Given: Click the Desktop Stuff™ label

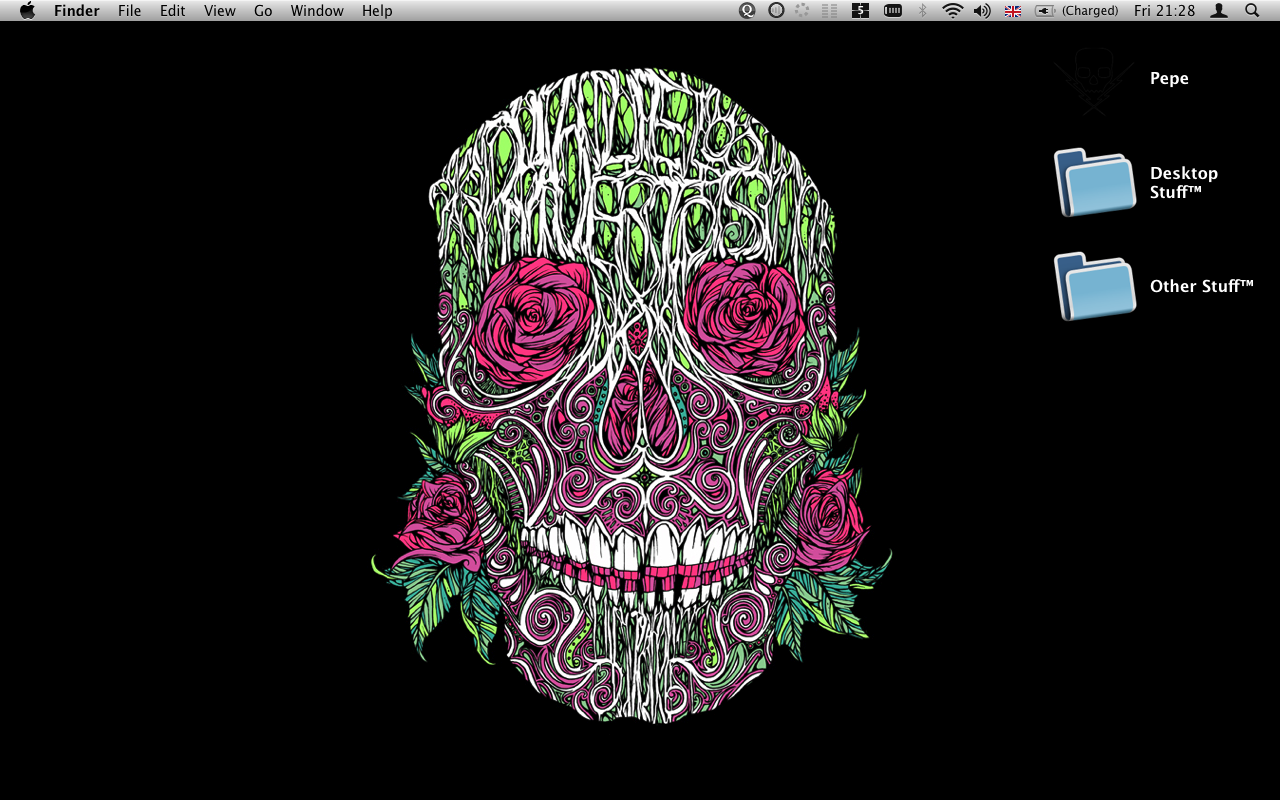Looking at the screenshot, I should pyautogui.click(x=1184, y=182).
